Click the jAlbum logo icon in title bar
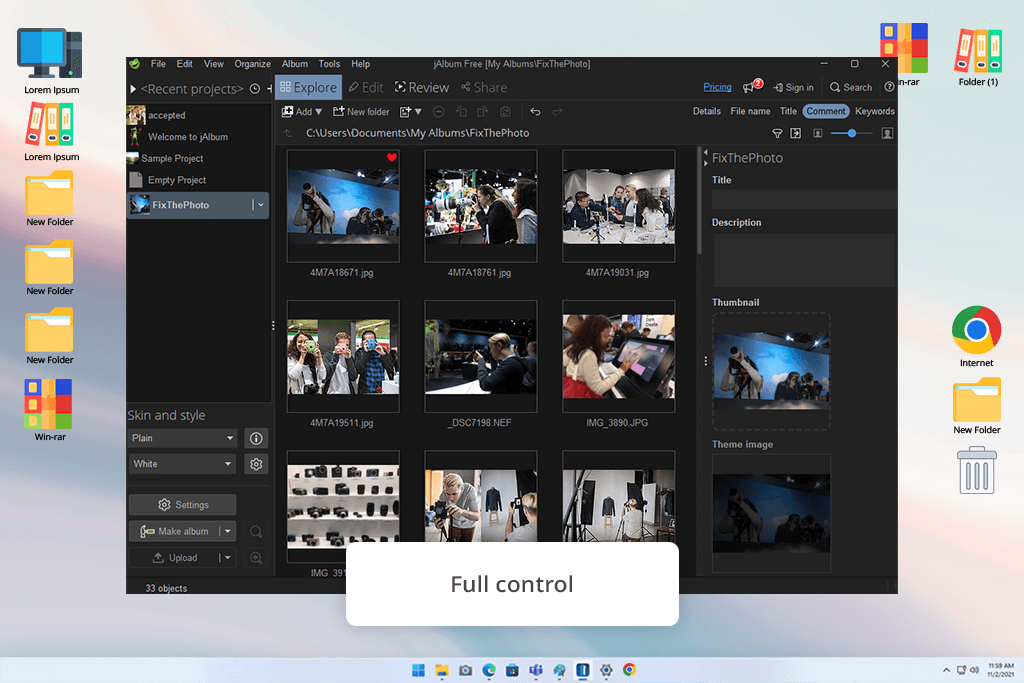1024x683 pixels. click(x=135, y=64)
